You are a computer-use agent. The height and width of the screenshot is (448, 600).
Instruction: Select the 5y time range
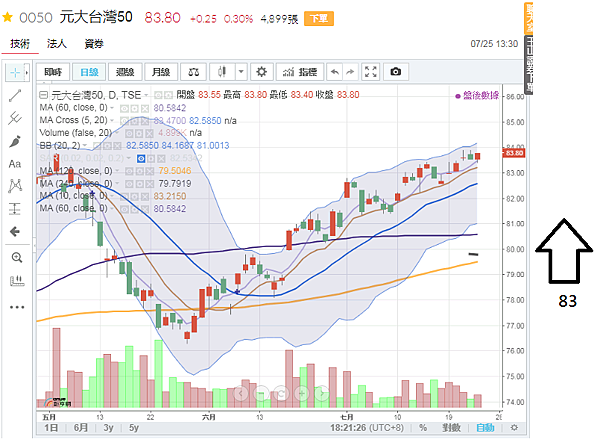134,428
